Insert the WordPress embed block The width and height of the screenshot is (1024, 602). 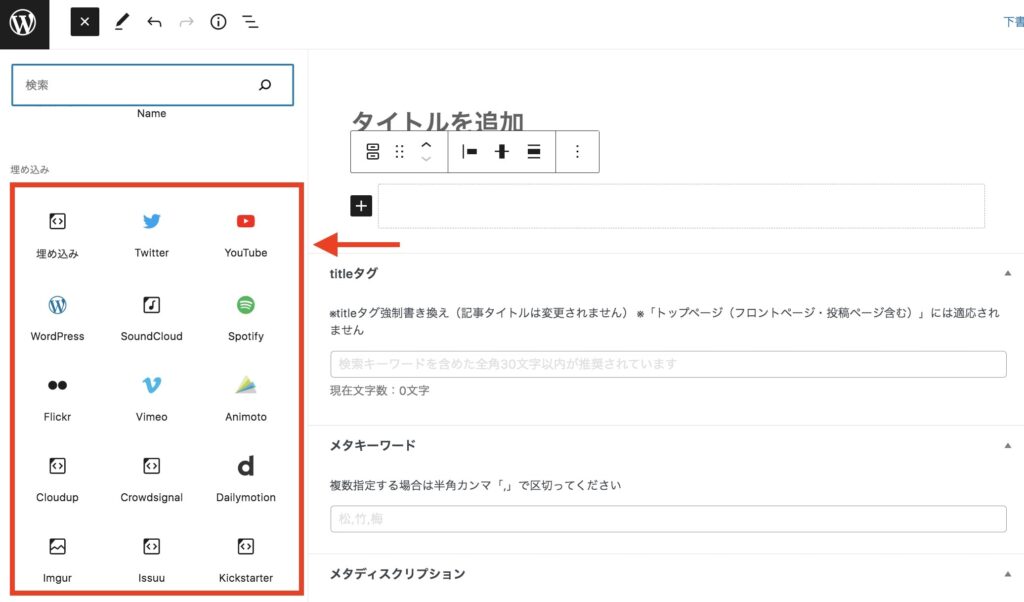57,318
